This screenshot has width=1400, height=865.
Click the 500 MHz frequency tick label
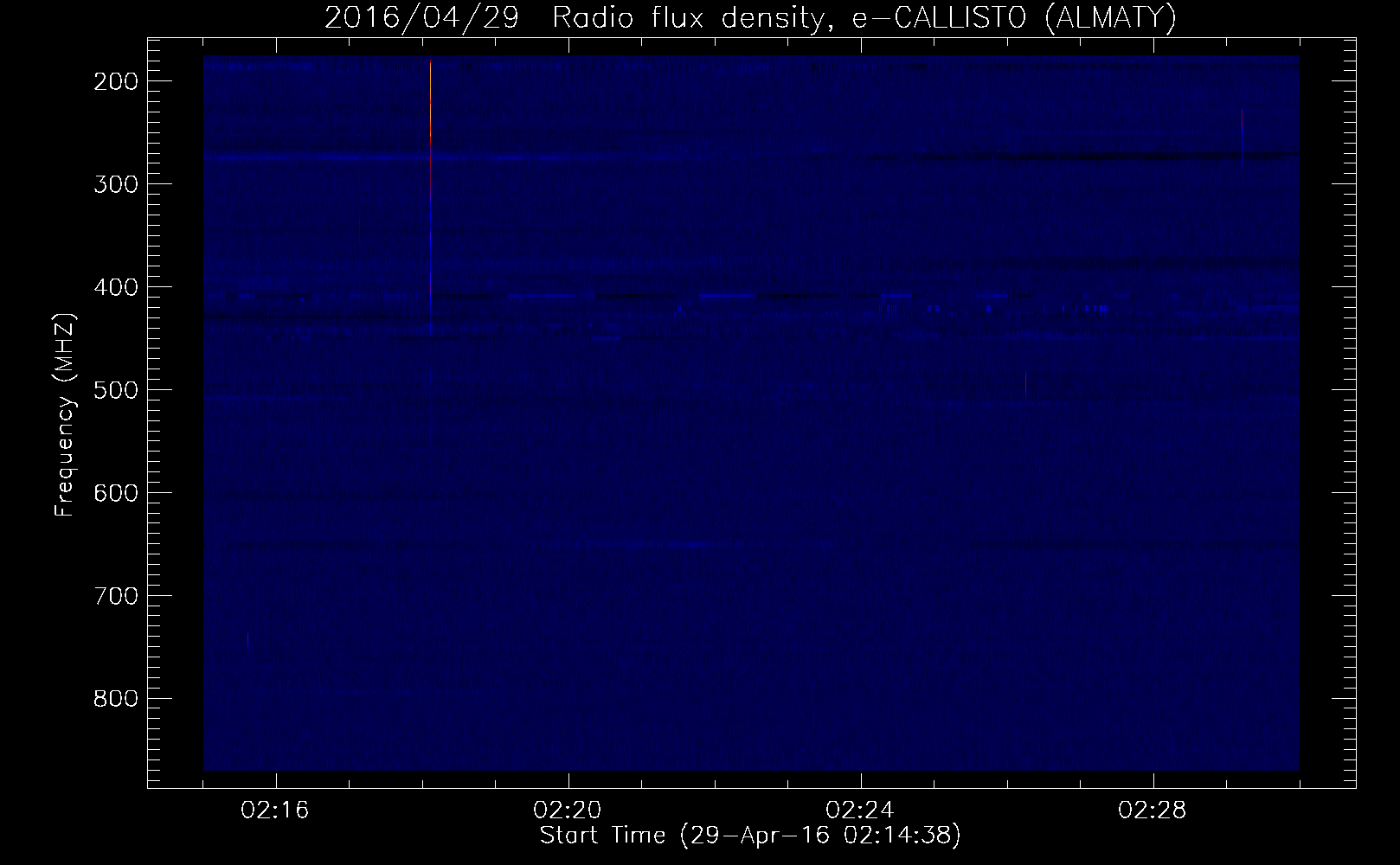point(114,389)
